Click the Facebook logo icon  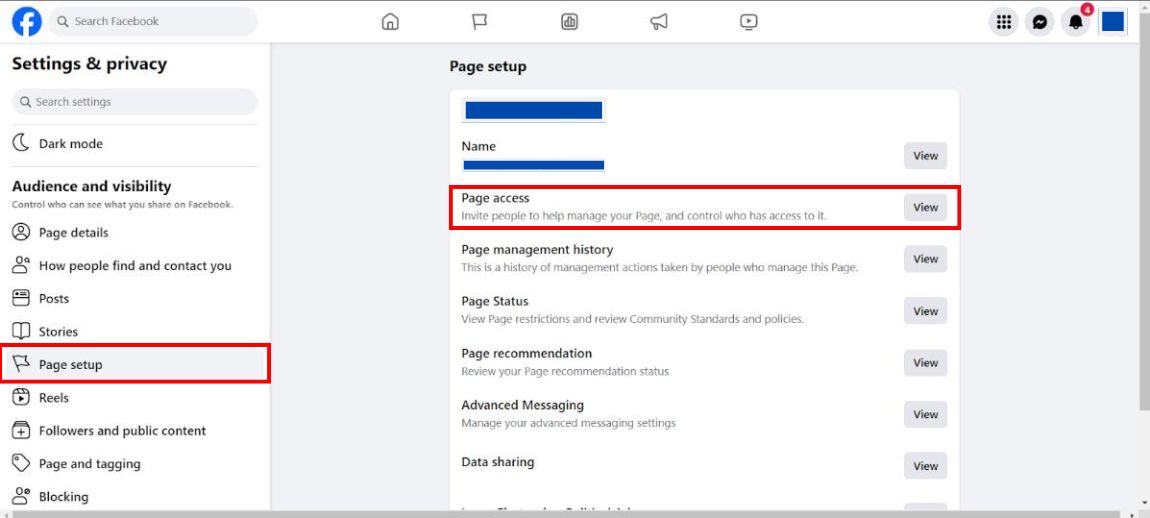(27, 22)
